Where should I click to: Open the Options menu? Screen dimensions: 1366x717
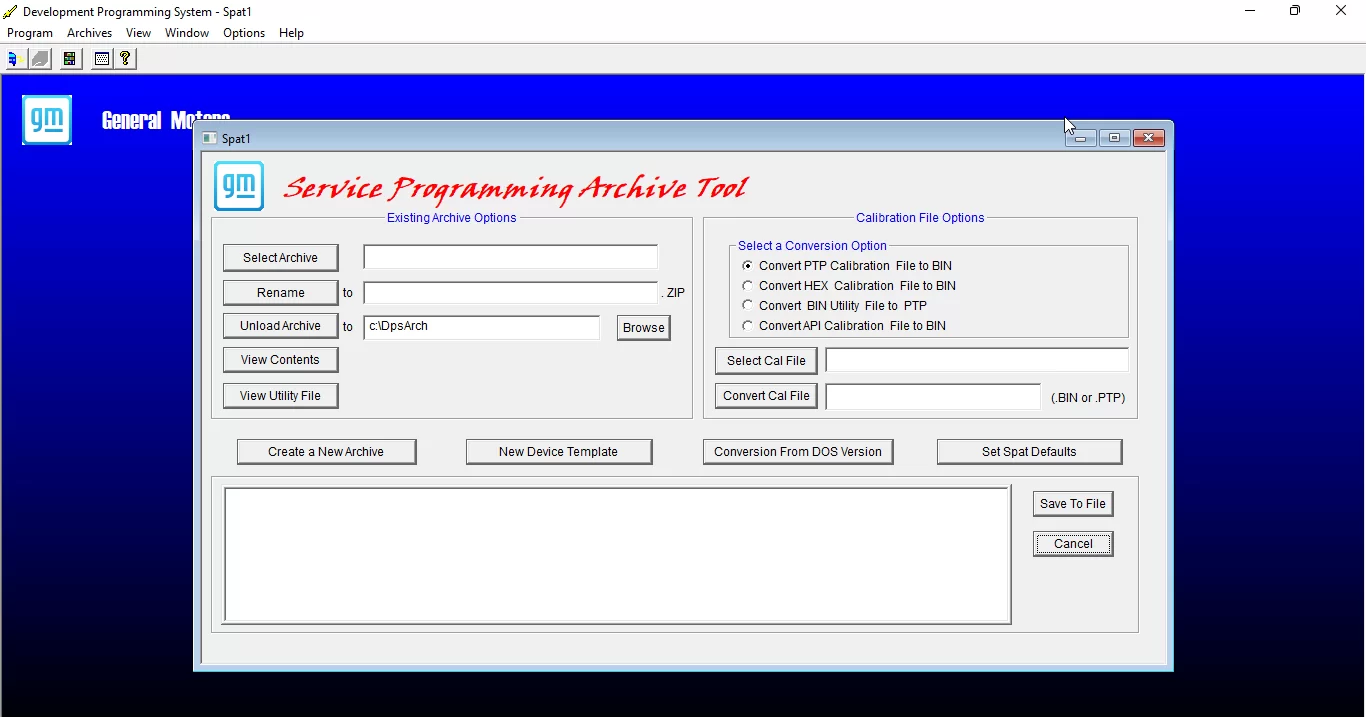[x=243, y=32]
